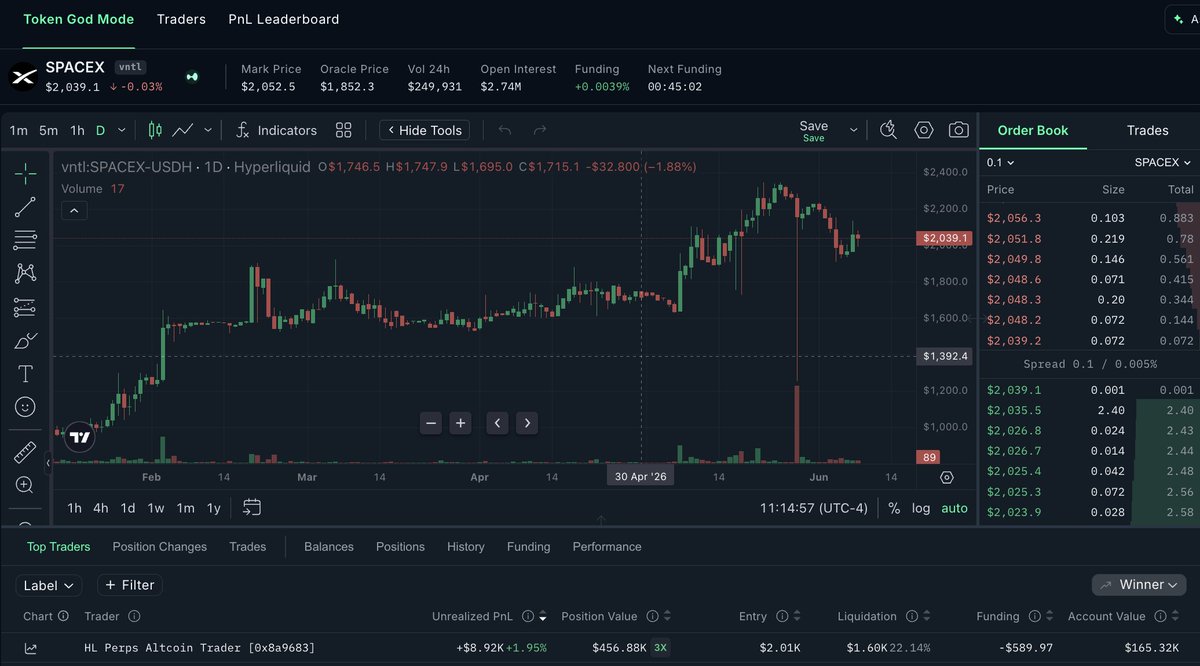Screen dimensions: 1200x666
Task: Select the $2,056.3 ask order row
Action: click(x=1089, y=218)
